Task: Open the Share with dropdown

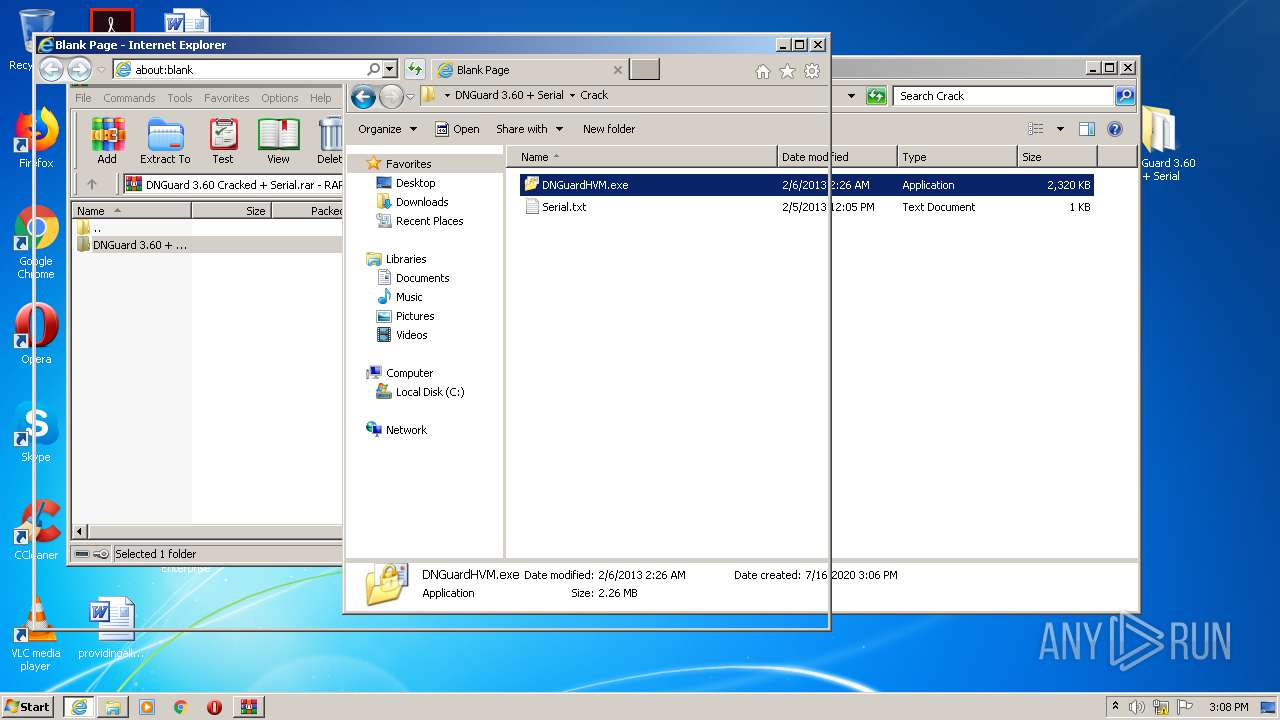Action: pyautogui.click(x=530, y=129)
